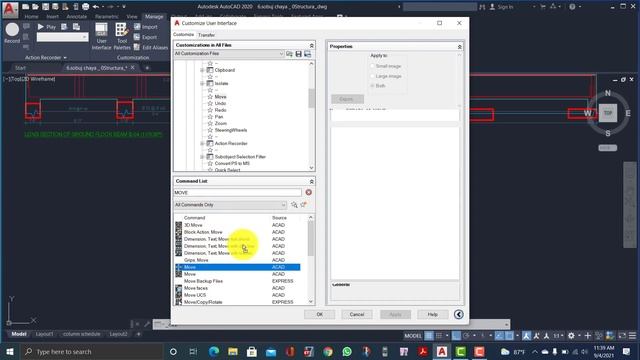Click Sign In in title bar

[x=501, y=7]
